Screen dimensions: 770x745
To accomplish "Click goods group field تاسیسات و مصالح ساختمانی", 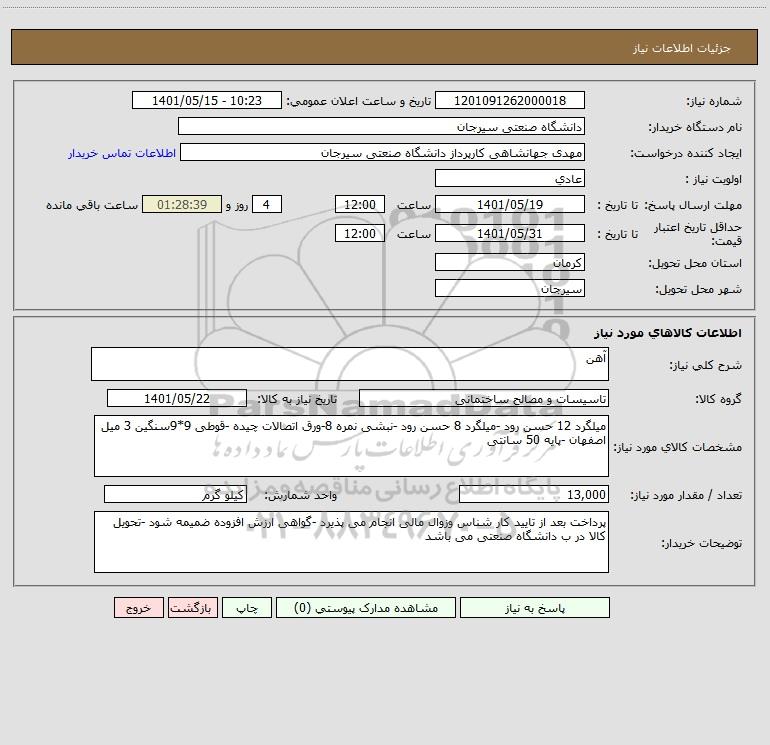I will [x=484, y=398].
